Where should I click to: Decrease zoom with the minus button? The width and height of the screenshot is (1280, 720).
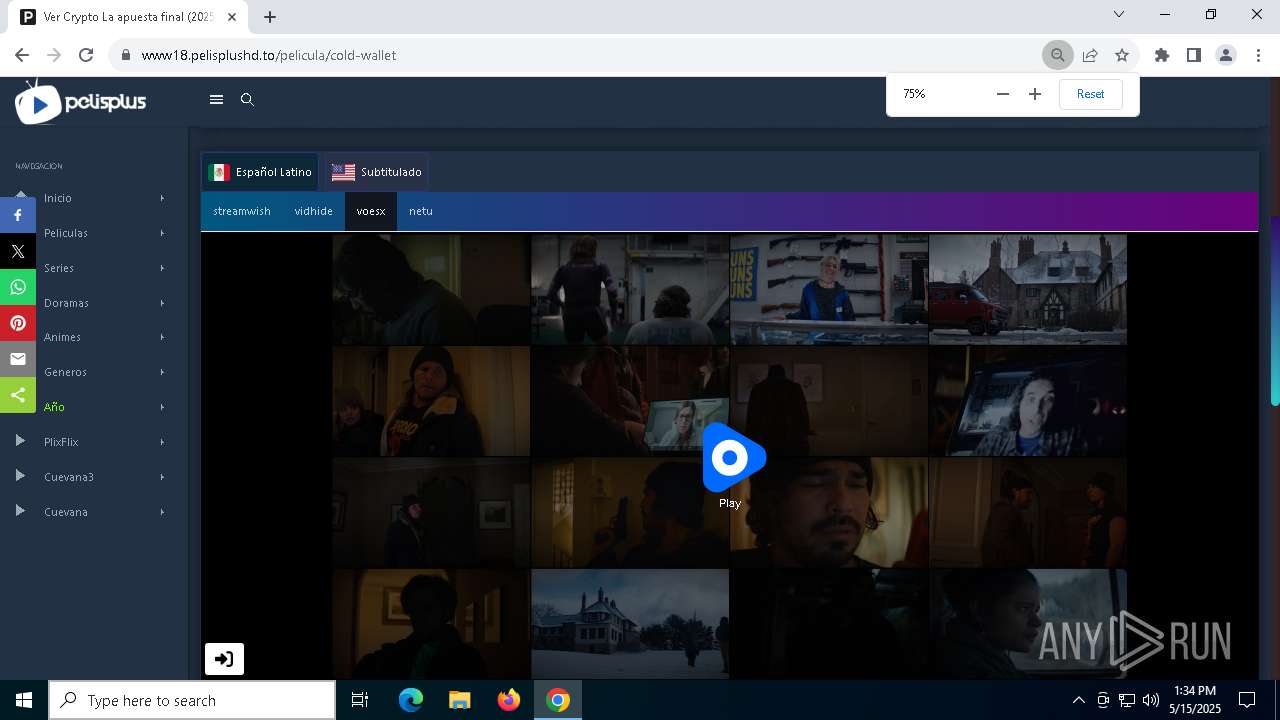pyautogui.click(x=1003, y=94)
